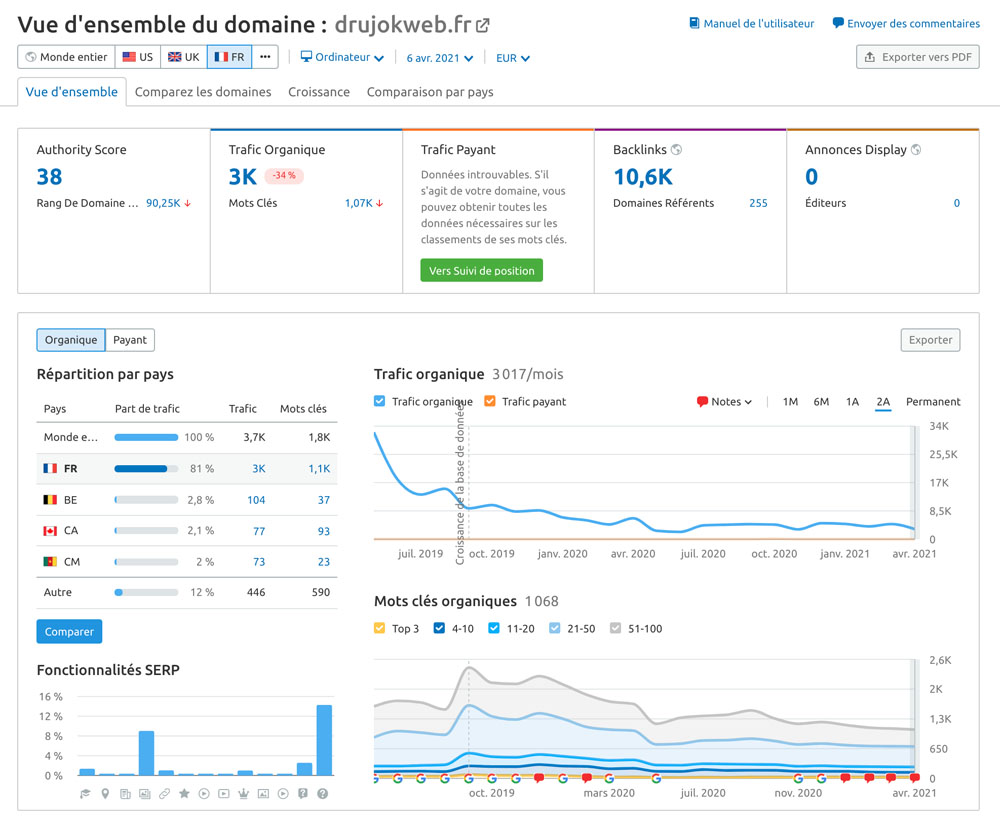Click the round question mark SERP icon
Image resolution: width=1000 pixels, height=823 pixels.
click(x=323, y=794)
